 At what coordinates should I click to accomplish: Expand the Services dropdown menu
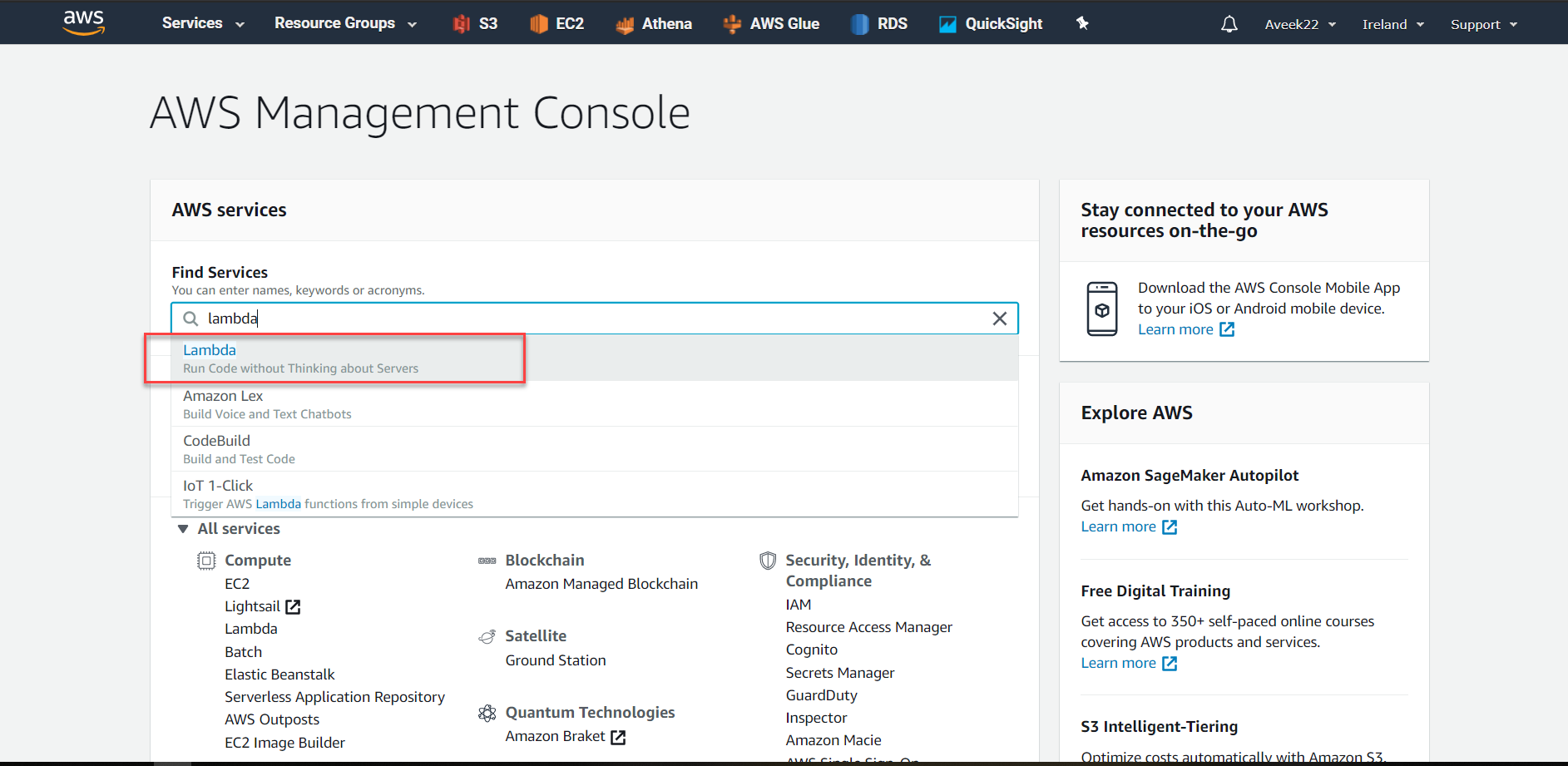(x=203, y=23)
